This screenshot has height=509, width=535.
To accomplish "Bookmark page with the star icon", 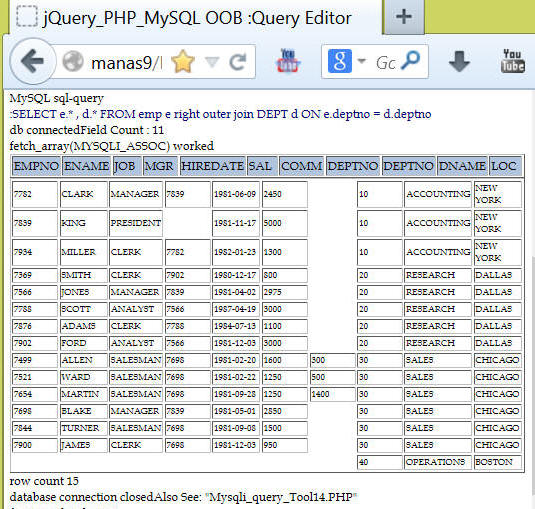I will [183, 62].
